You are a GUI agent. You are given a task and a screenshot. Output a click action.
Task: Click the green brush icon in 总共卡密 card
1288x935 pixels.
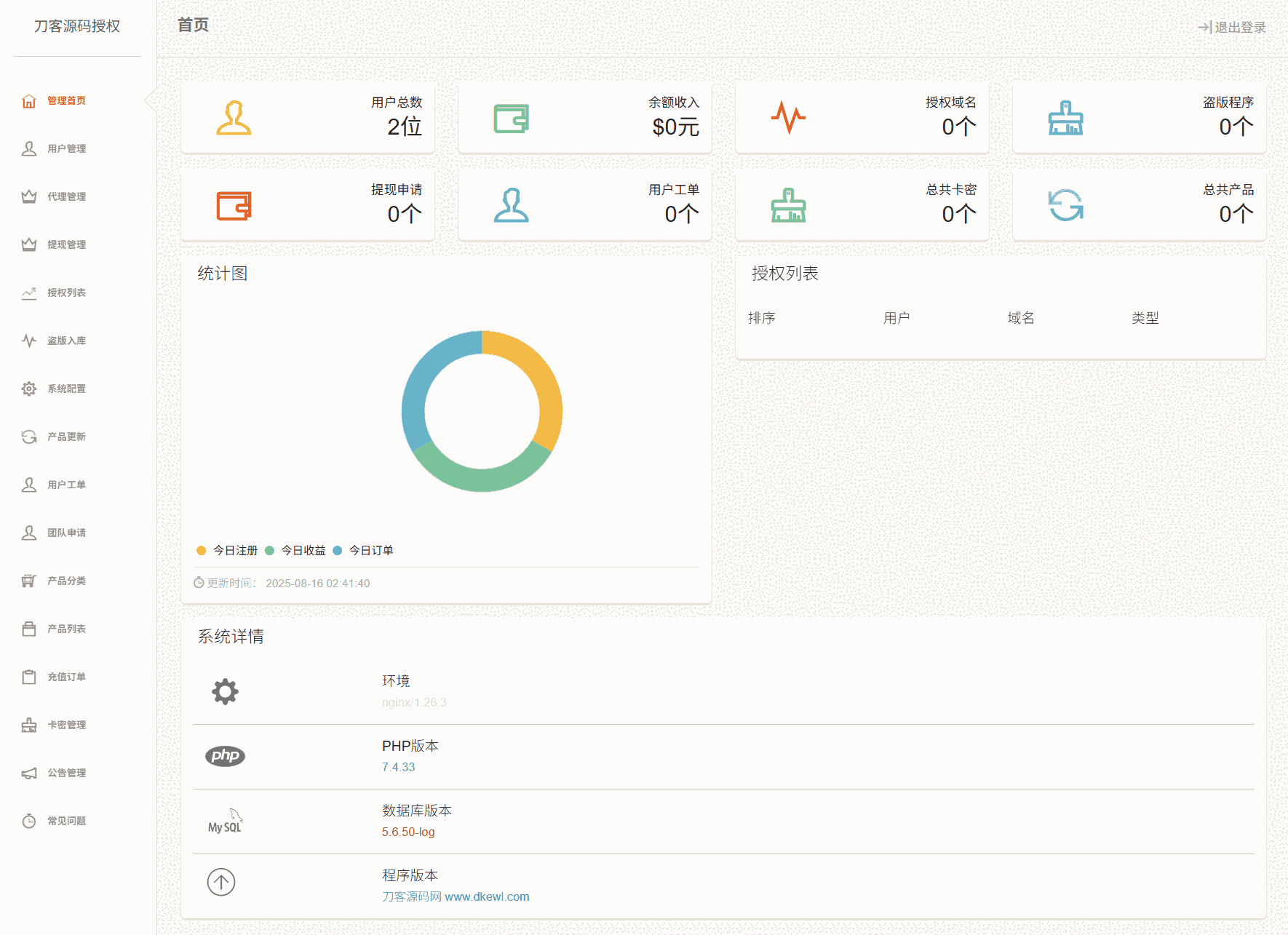click(x=788, y=205)
